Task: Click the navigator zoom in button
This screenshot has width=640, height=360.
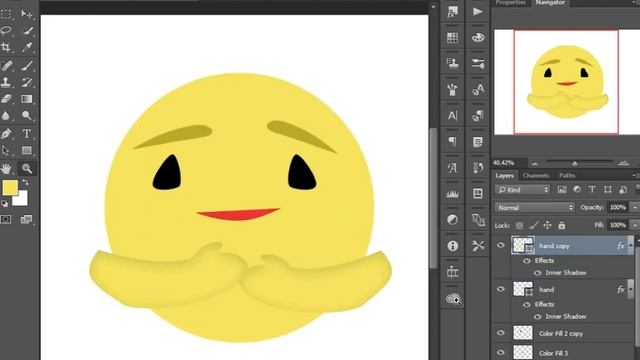Action: [x=623, y=163]
